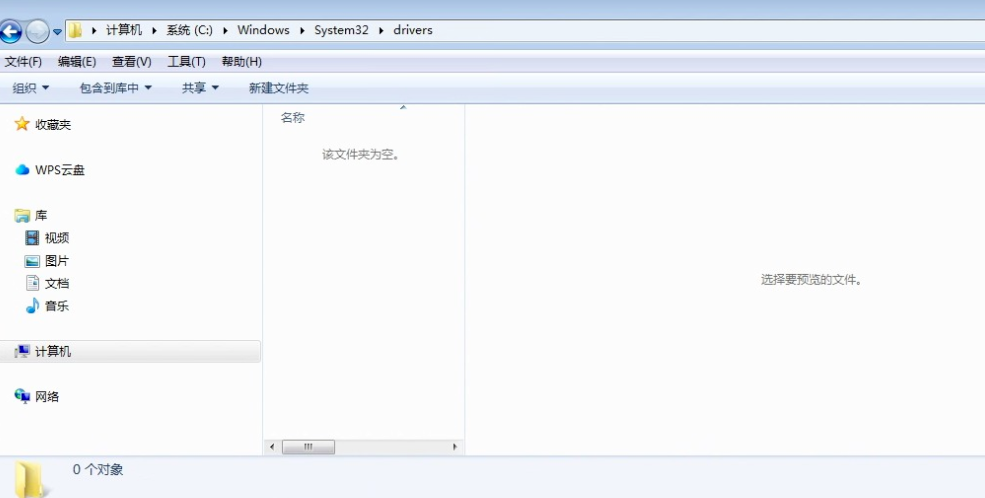Open the 文件(F) menu
This screenshot has height=498, width=985.
(23, 62)
